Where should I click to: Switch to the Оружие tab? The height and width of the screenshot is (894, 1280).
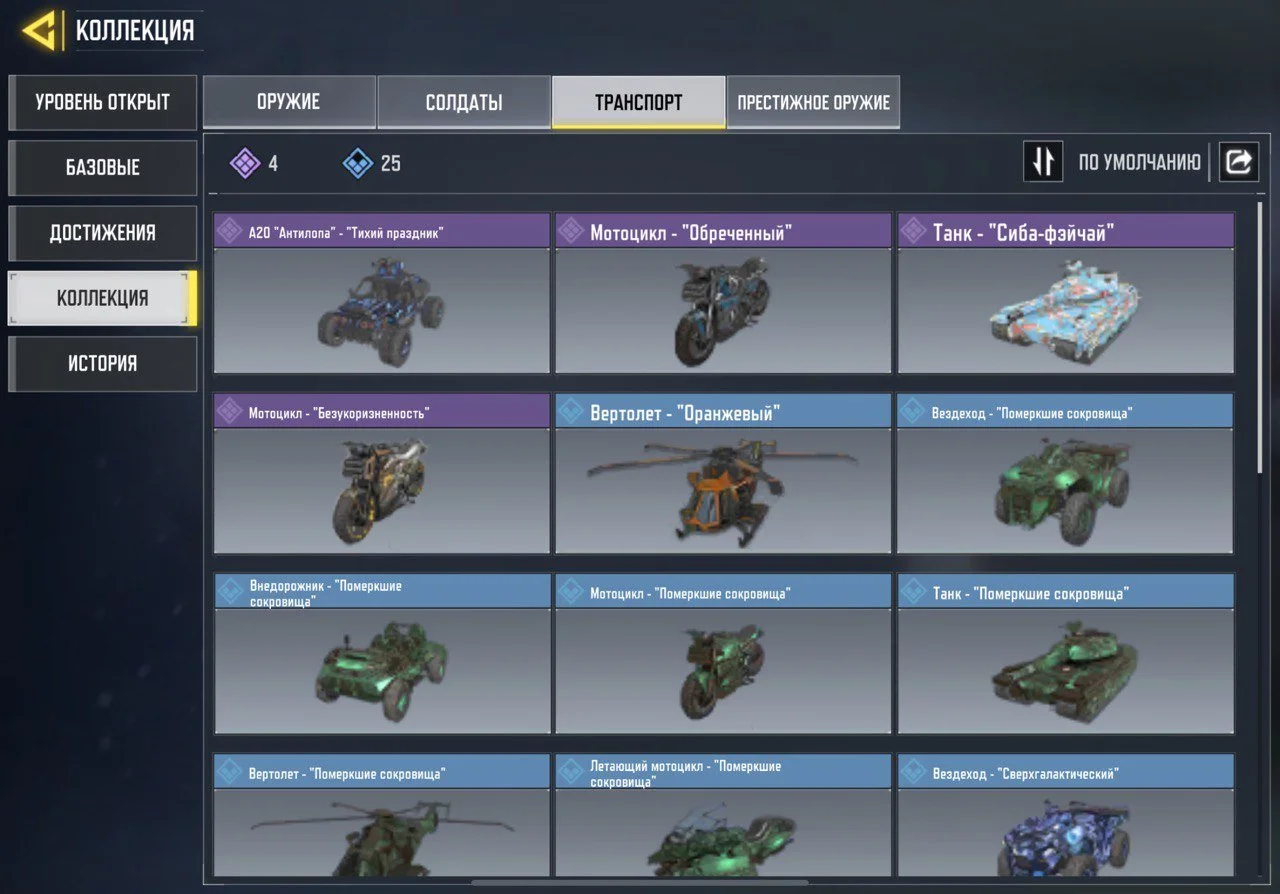[x=289, y=102]
